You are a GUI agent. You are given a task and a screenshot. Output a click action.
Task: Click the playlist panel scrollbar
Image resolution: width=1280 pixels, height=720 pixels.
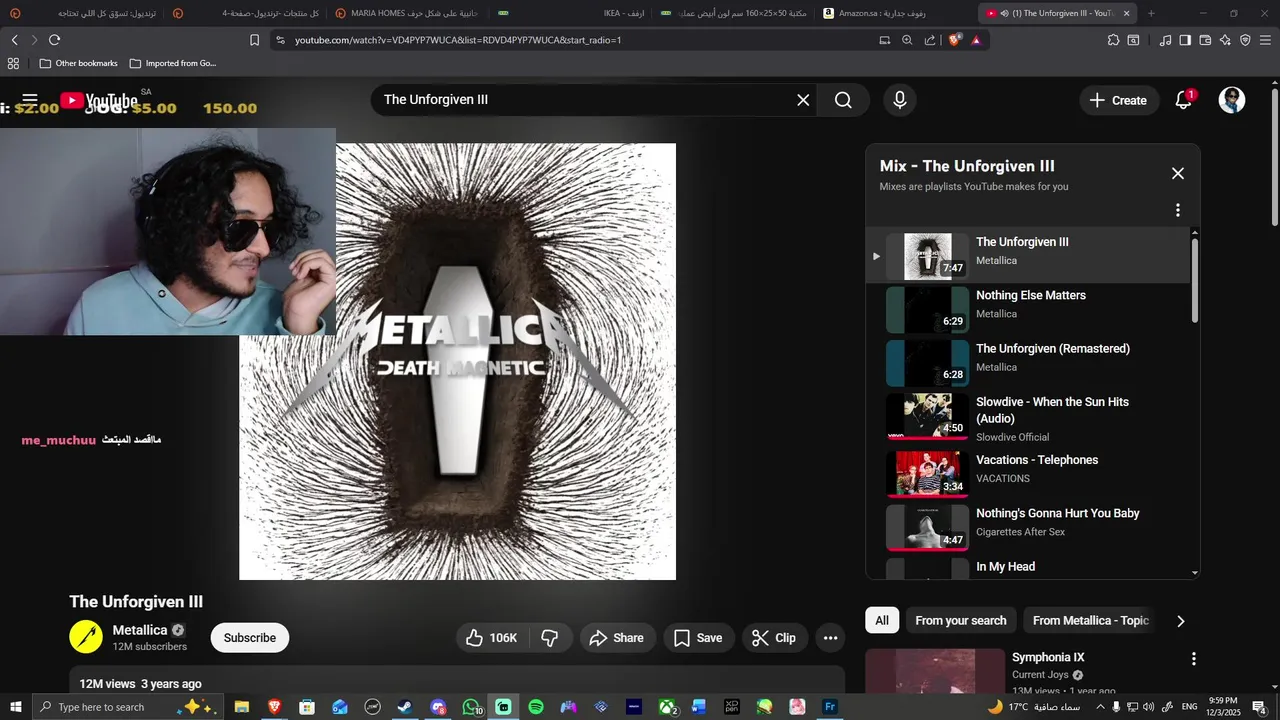tap(1194, 280)
